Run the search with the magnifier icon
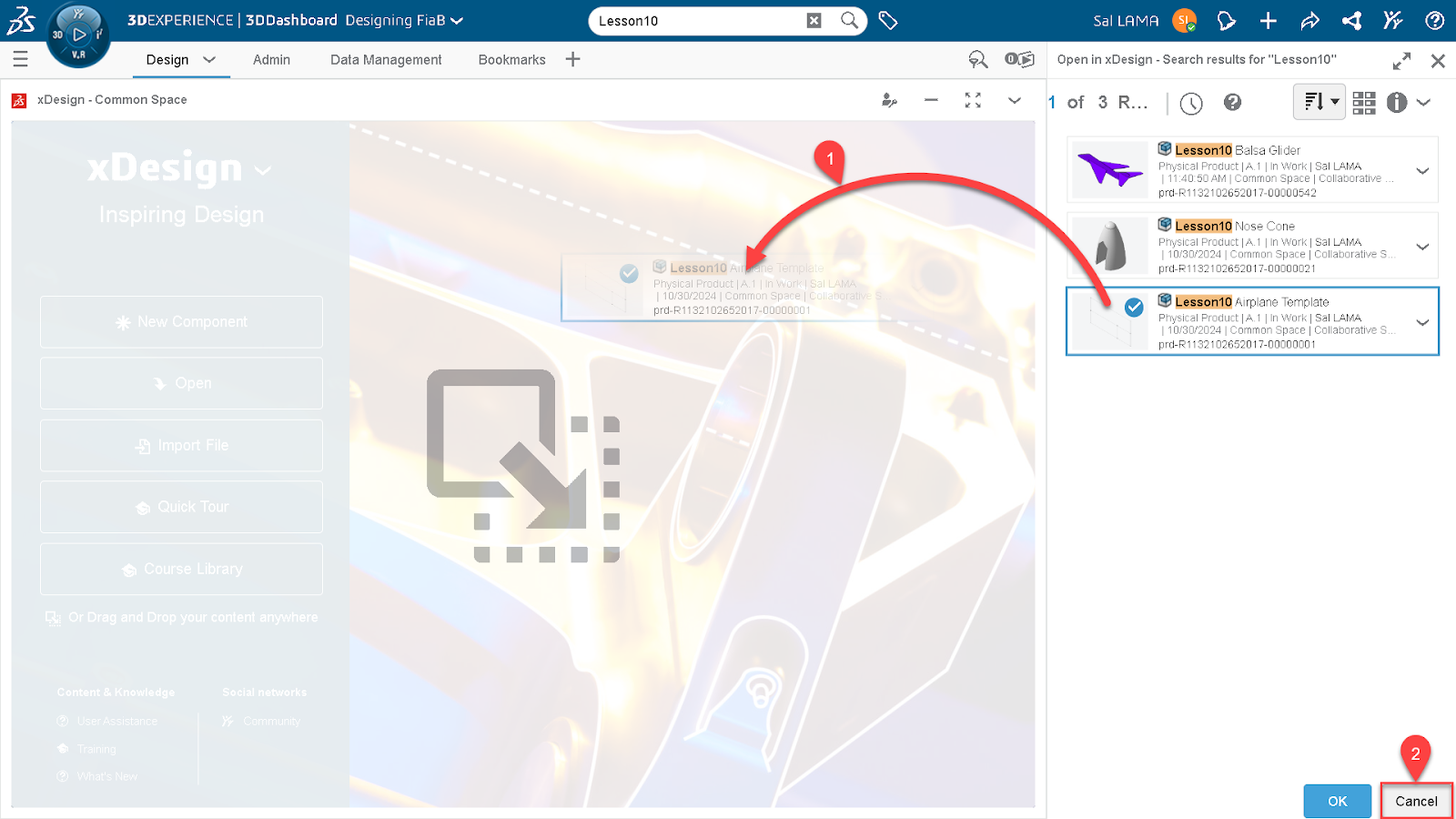The image size is (1456, 819). (849, 20)
